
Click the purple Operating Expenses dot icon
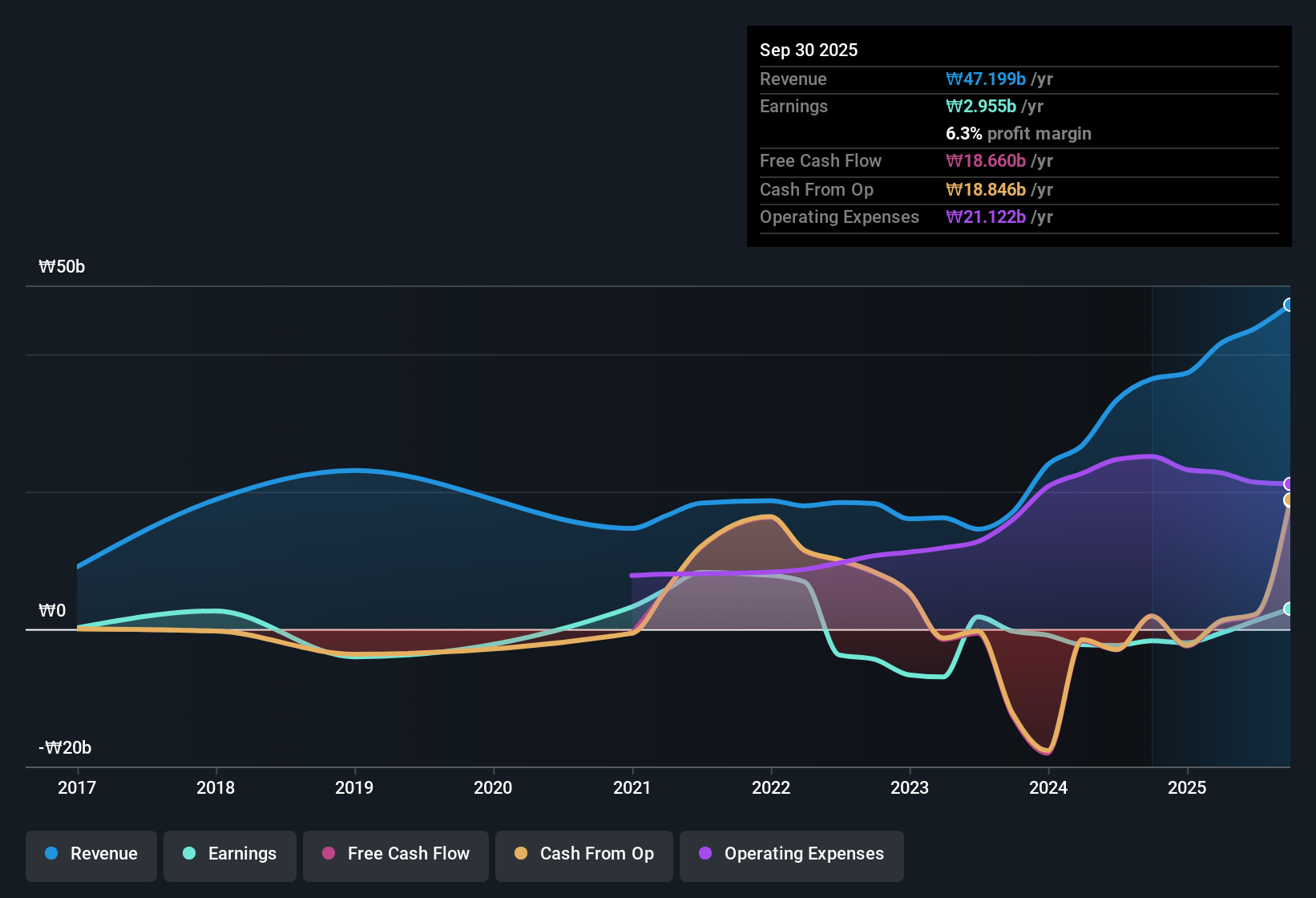[703, 854]
